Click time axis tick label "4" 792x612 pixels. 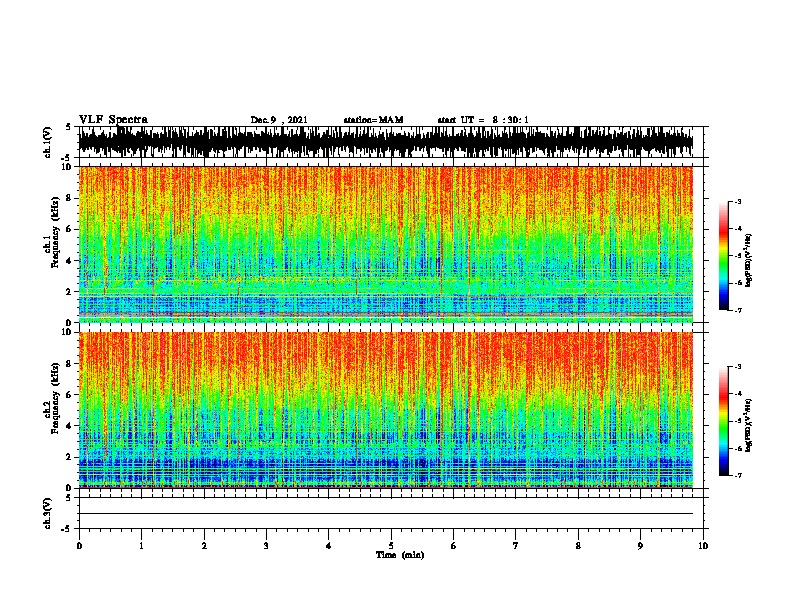pyautogui.click(x=329, y=546)
